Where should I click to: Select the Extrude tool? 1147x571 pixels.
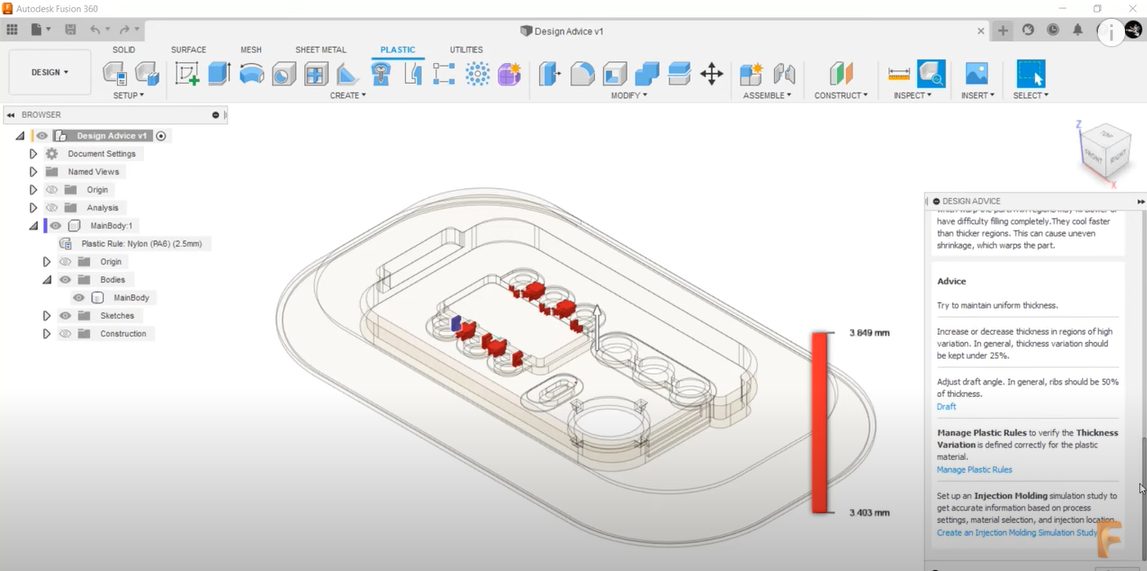pos(219,73)
